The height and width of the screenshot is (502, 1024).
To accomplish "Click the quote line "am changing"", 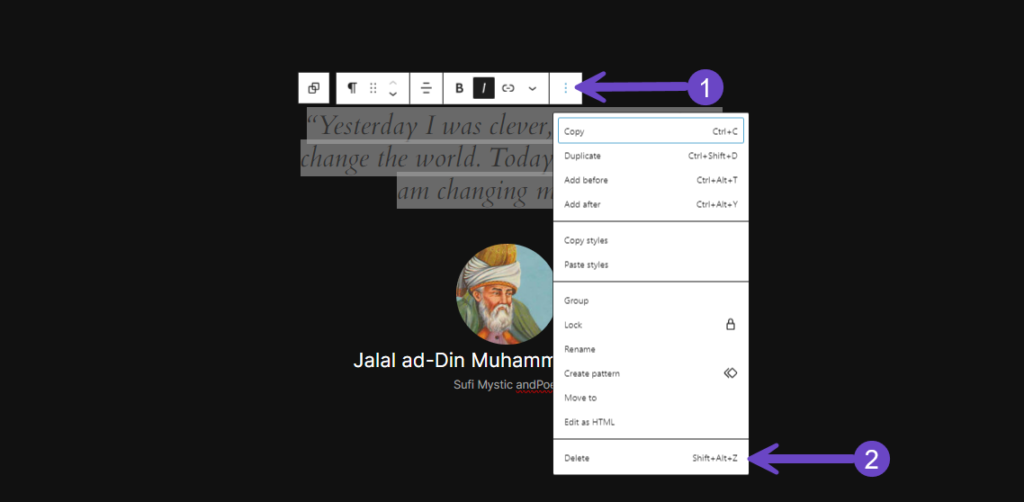I will tap(475, 191).
